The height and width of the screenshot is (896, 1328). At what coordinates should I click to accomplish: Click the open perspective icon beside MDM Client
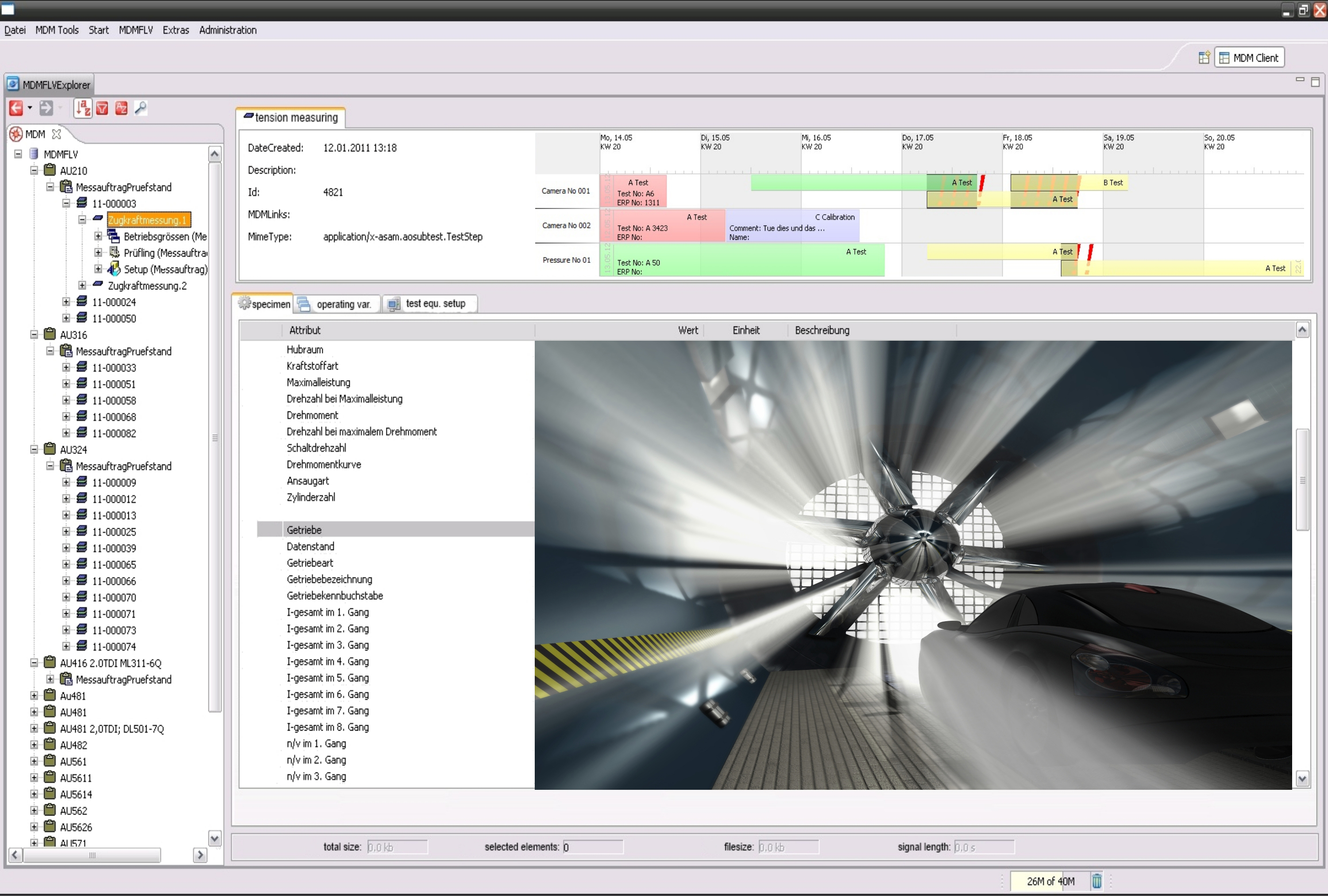point(1204,58)
